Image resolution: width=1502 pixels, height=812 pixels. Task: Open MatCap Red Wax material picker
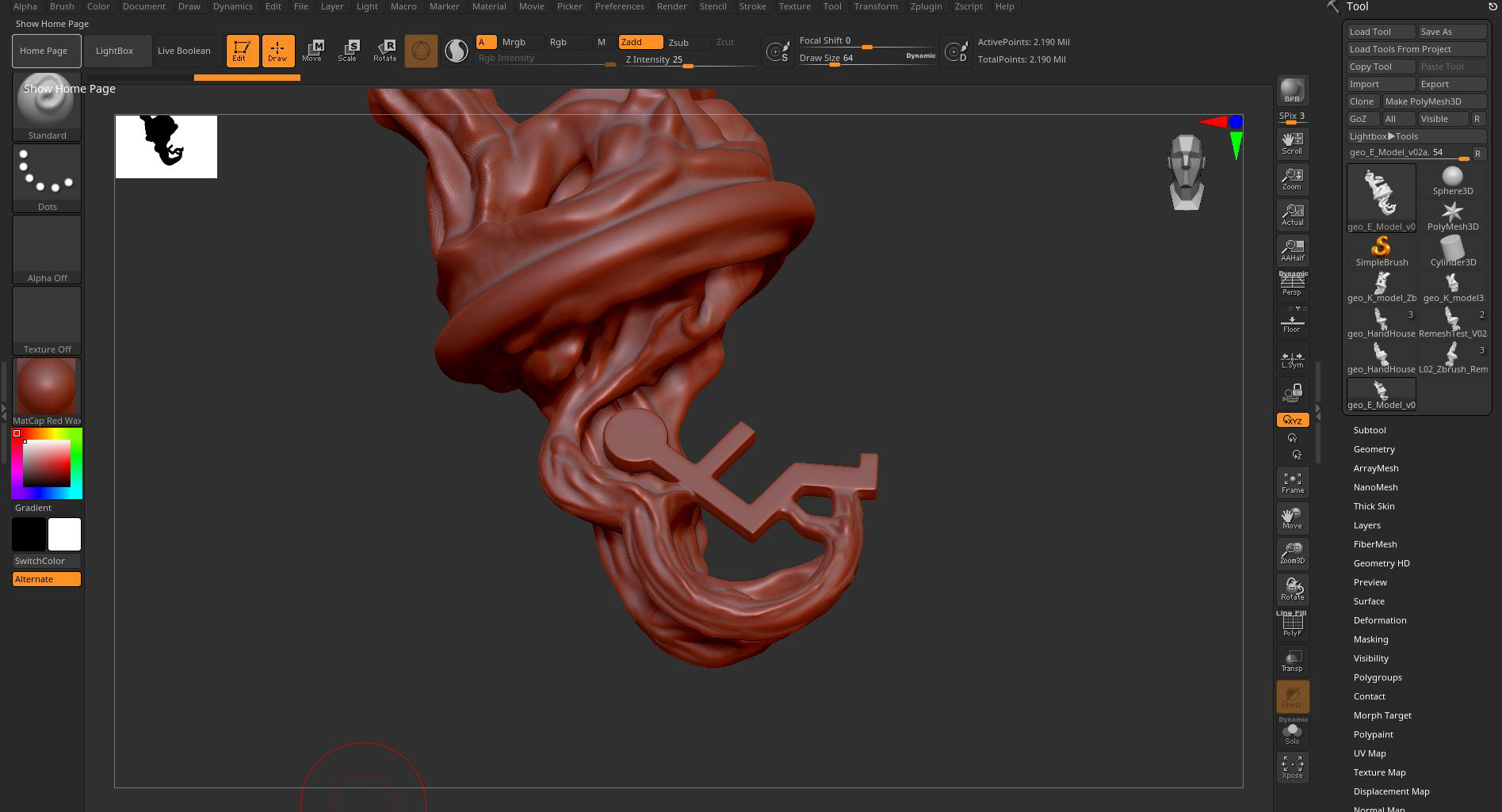click(47, 391)
